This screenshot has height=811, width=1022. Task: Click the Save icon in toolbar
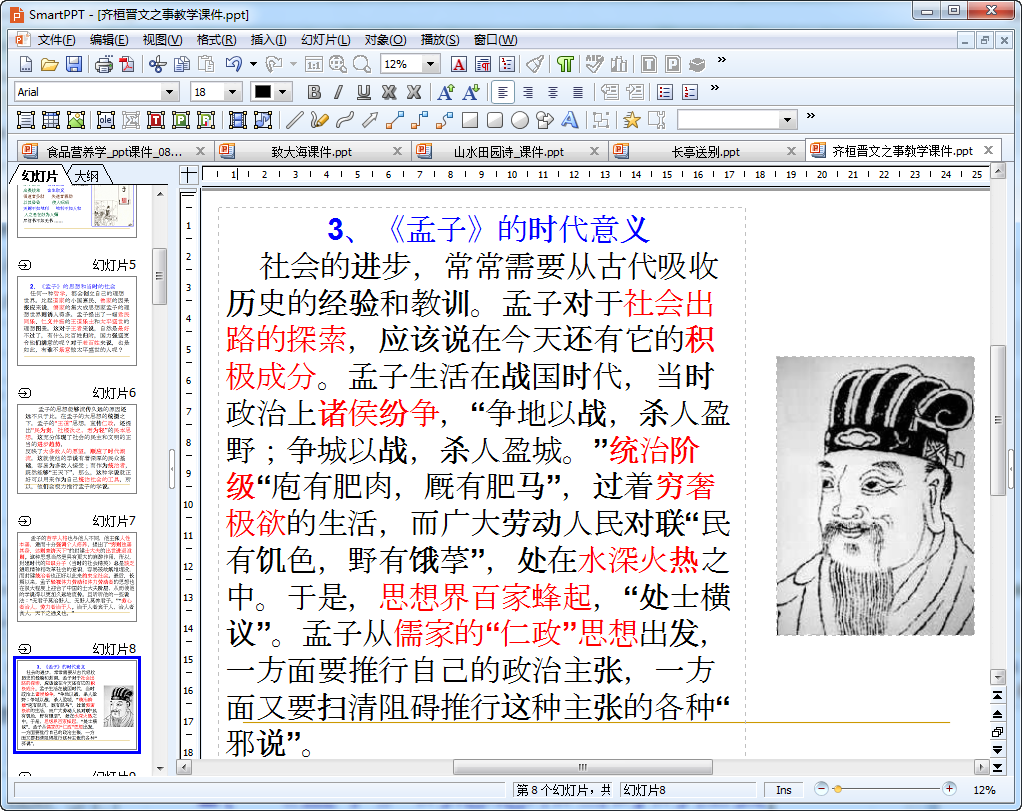point(74,65)
